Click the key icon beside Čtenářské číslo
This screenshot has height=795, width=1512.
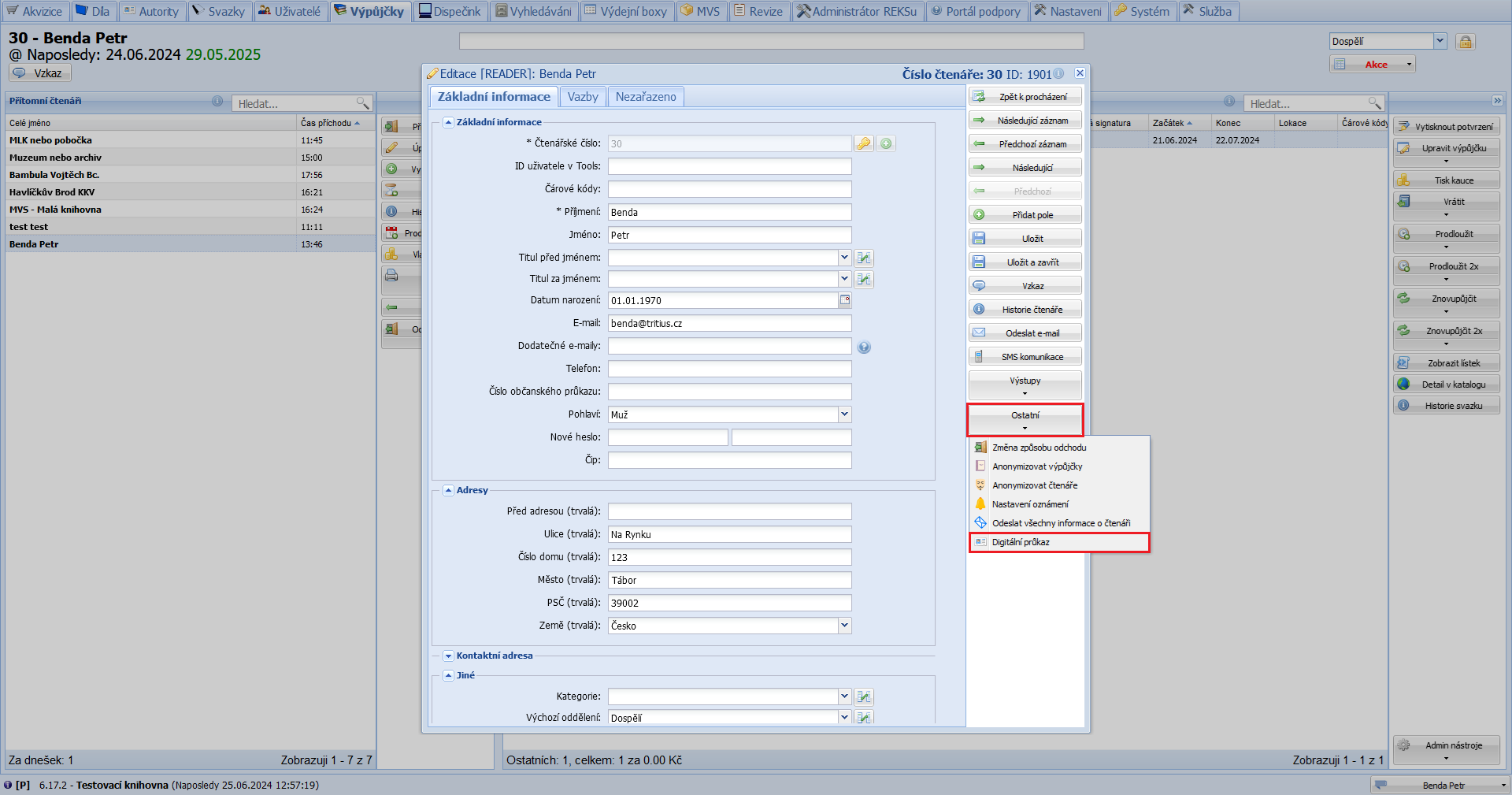(864, 143)
